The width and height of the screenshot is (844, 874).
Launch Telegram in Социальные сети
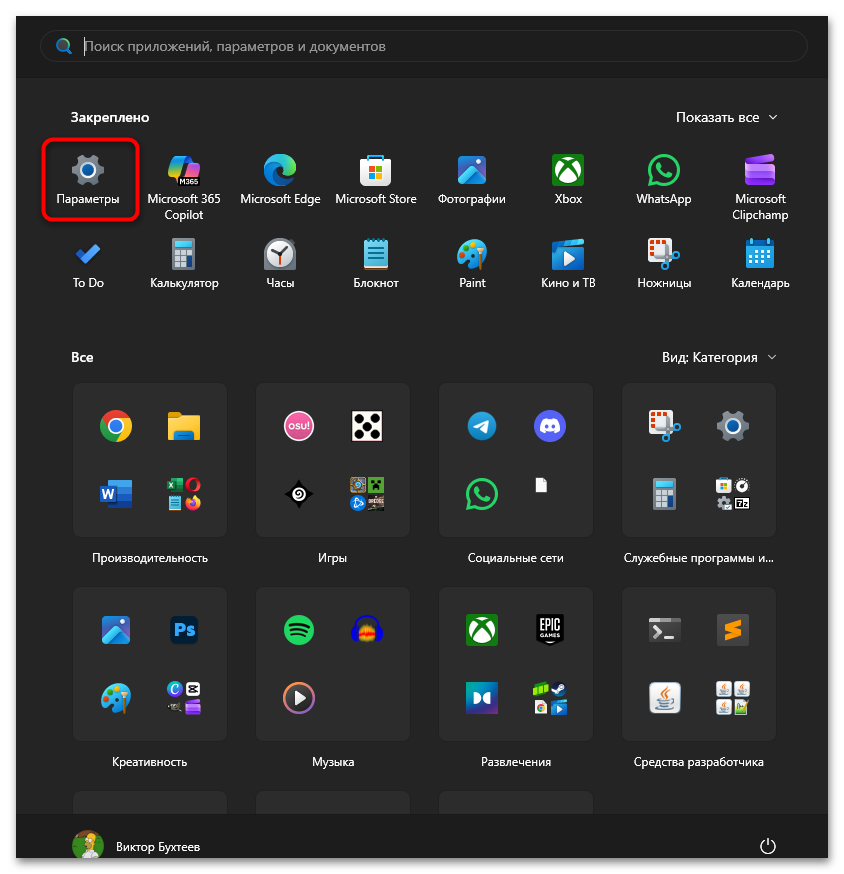[482, 426]
